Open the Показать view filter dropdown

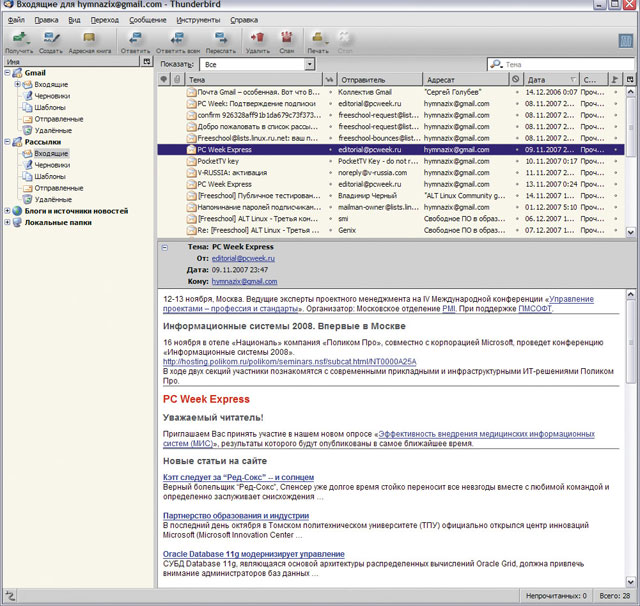[x=309, y=64]
